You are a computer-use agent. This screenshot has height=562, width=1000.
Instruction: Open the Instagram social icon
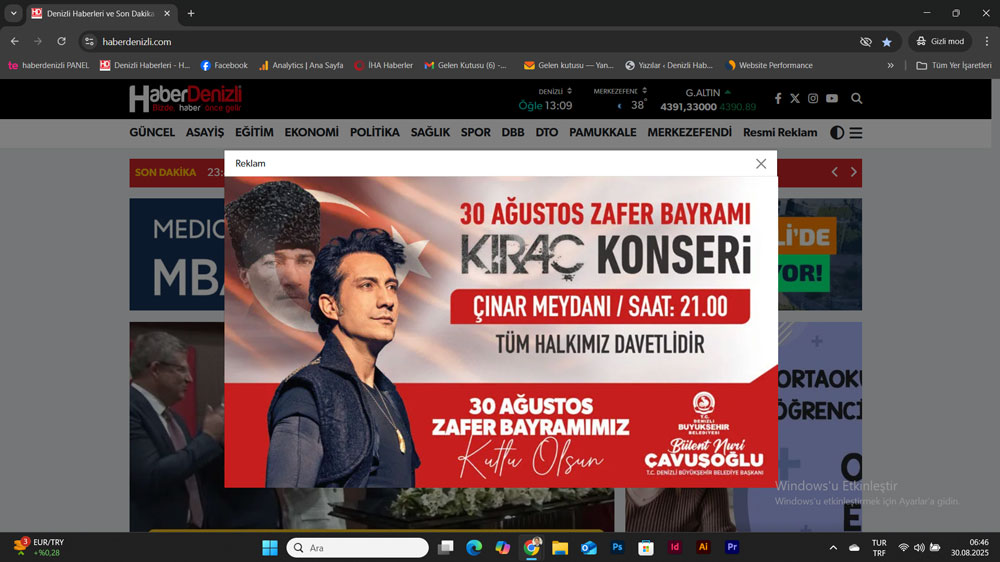click(813, 99)
